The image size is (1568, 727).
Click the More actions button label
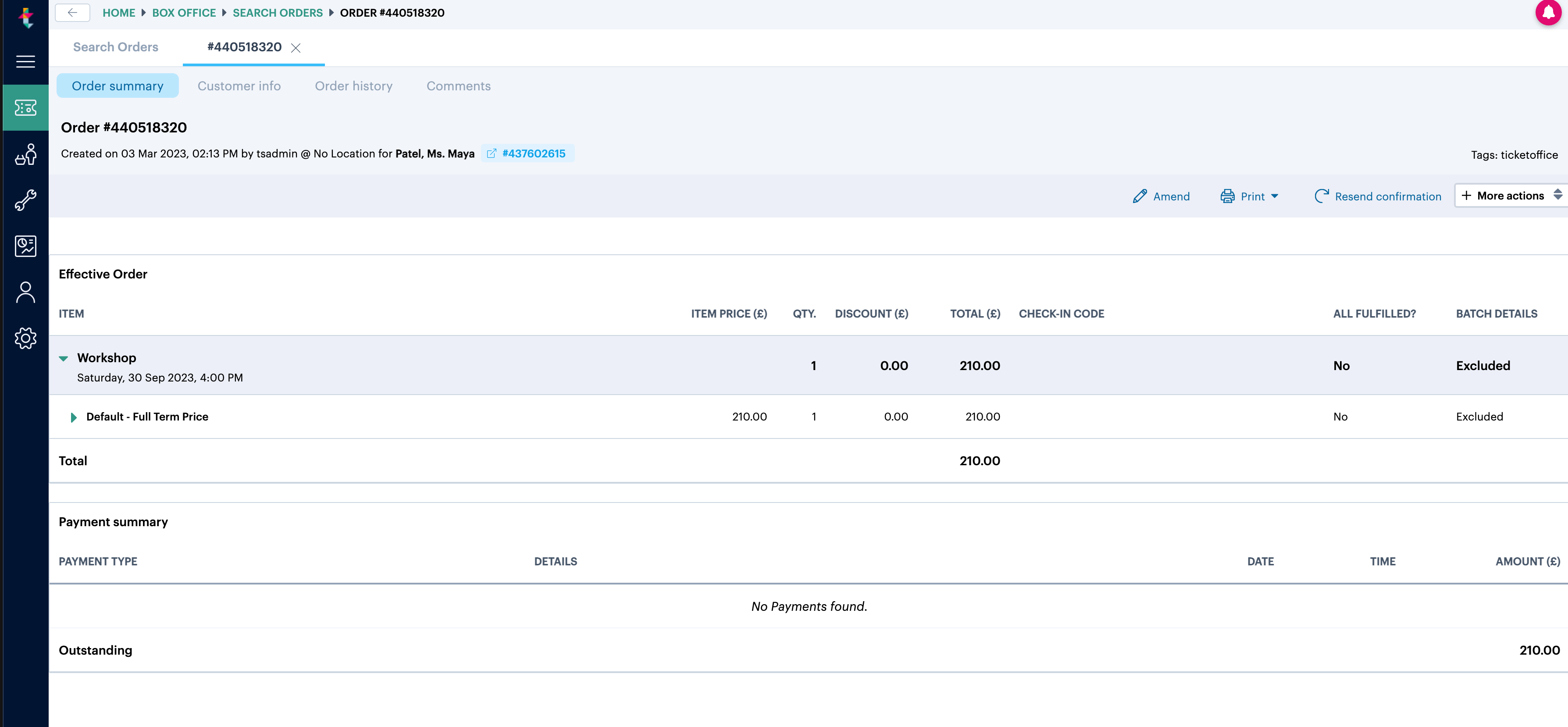(x=1510, y=196)
